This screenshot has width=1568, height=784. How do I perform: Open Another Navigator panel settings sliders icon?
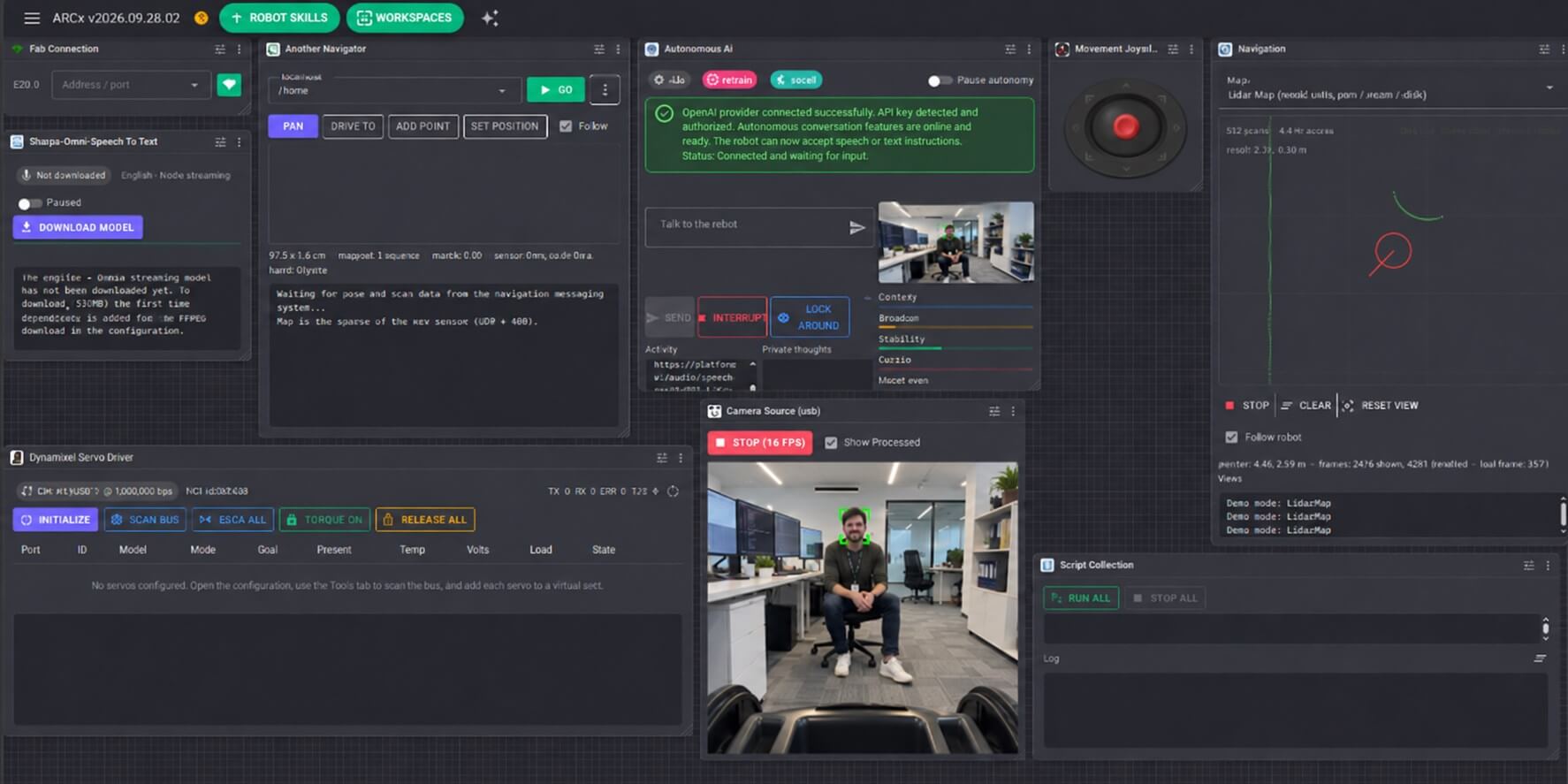[599, 49]
